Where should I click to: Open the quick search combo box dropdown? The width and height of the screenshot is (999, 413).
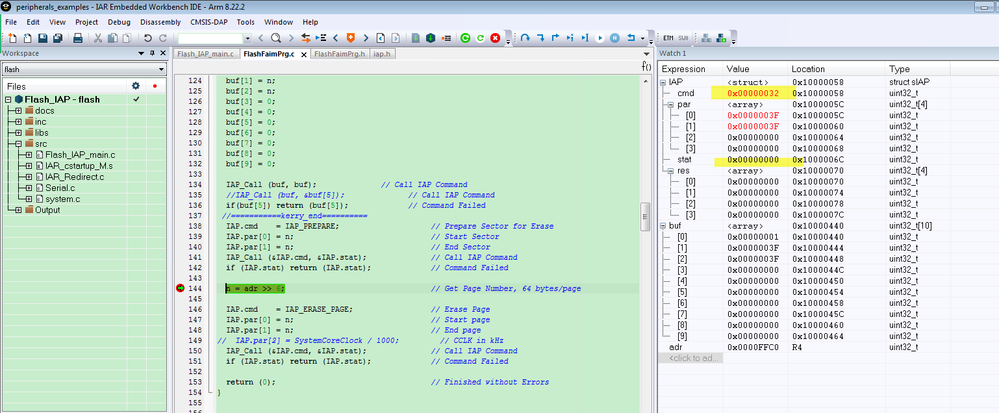[247, 38]
